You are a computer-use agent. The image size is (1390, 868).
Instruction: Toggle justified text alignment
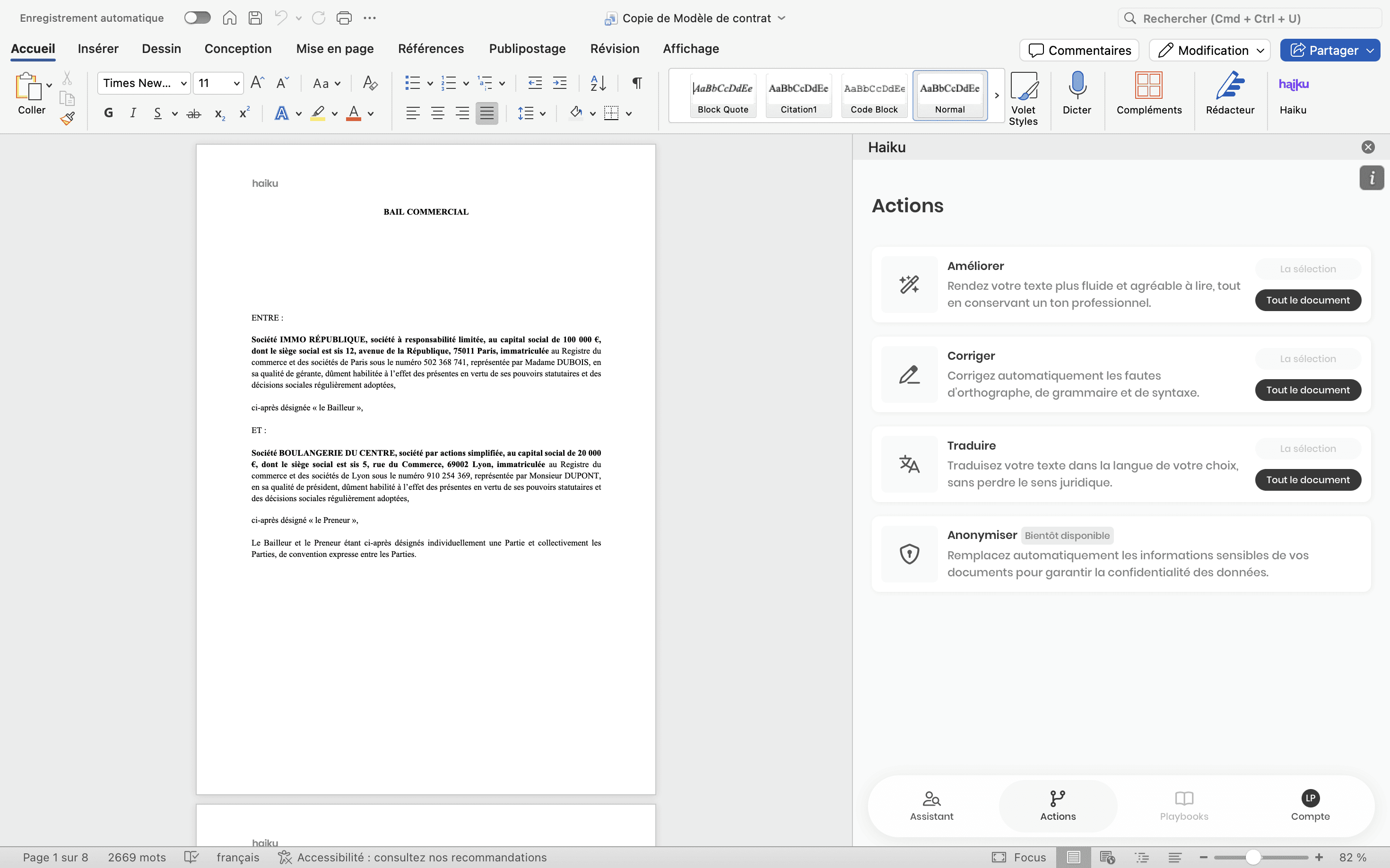point(486,113)
